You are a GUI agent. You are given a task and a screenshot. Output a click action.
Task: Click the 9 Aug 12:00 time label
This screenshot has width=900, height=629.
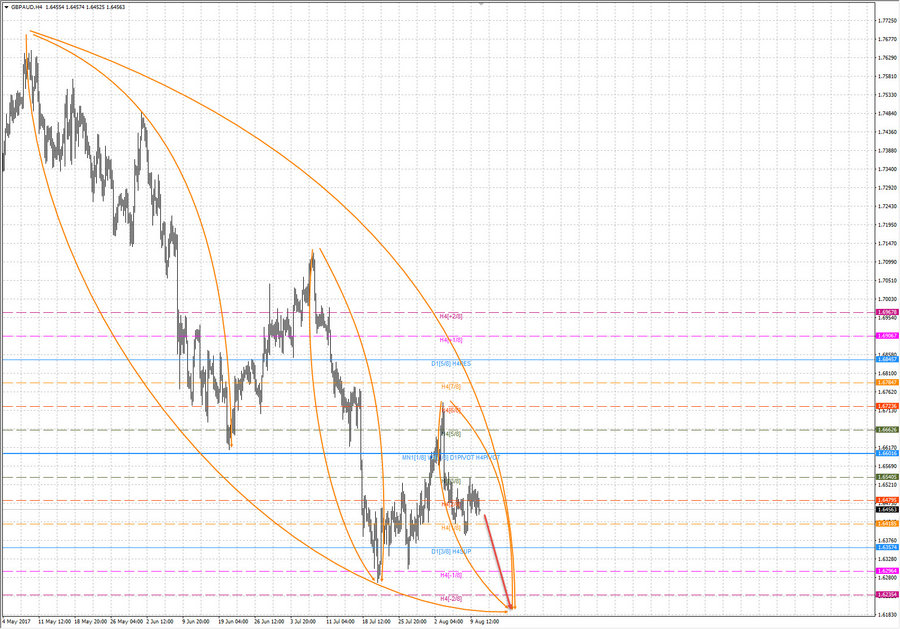[x=484, y=621]
